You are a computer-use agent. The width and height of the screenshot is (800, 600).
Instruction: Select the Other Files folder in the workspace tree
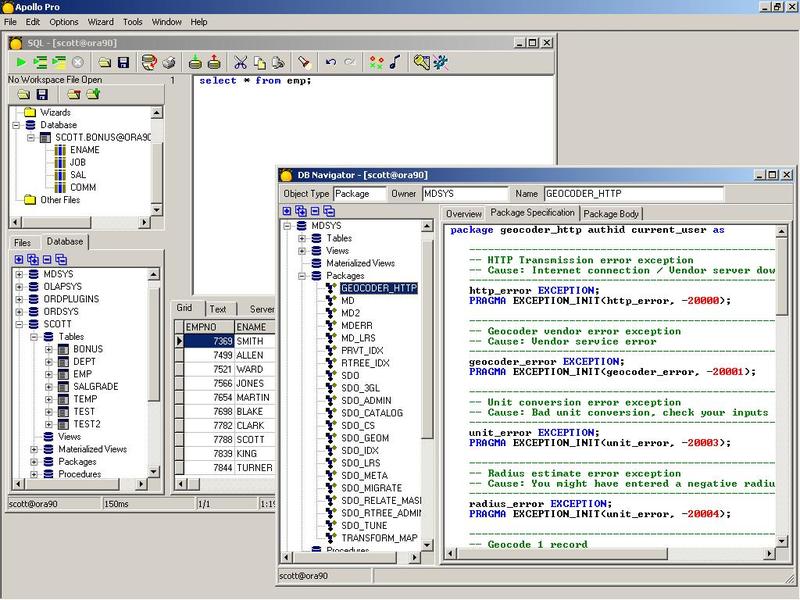point(60,200)
